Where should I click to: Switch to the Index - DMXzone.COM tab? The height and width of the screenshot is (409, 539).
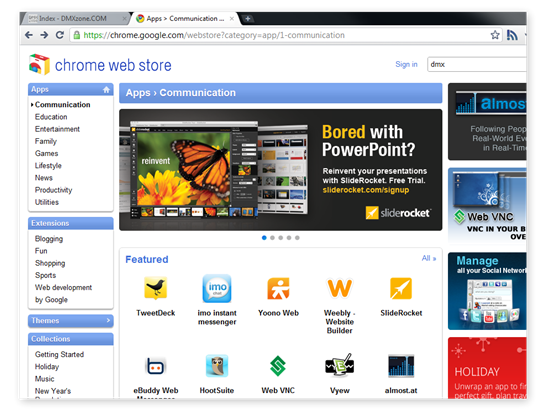point(74,19)
